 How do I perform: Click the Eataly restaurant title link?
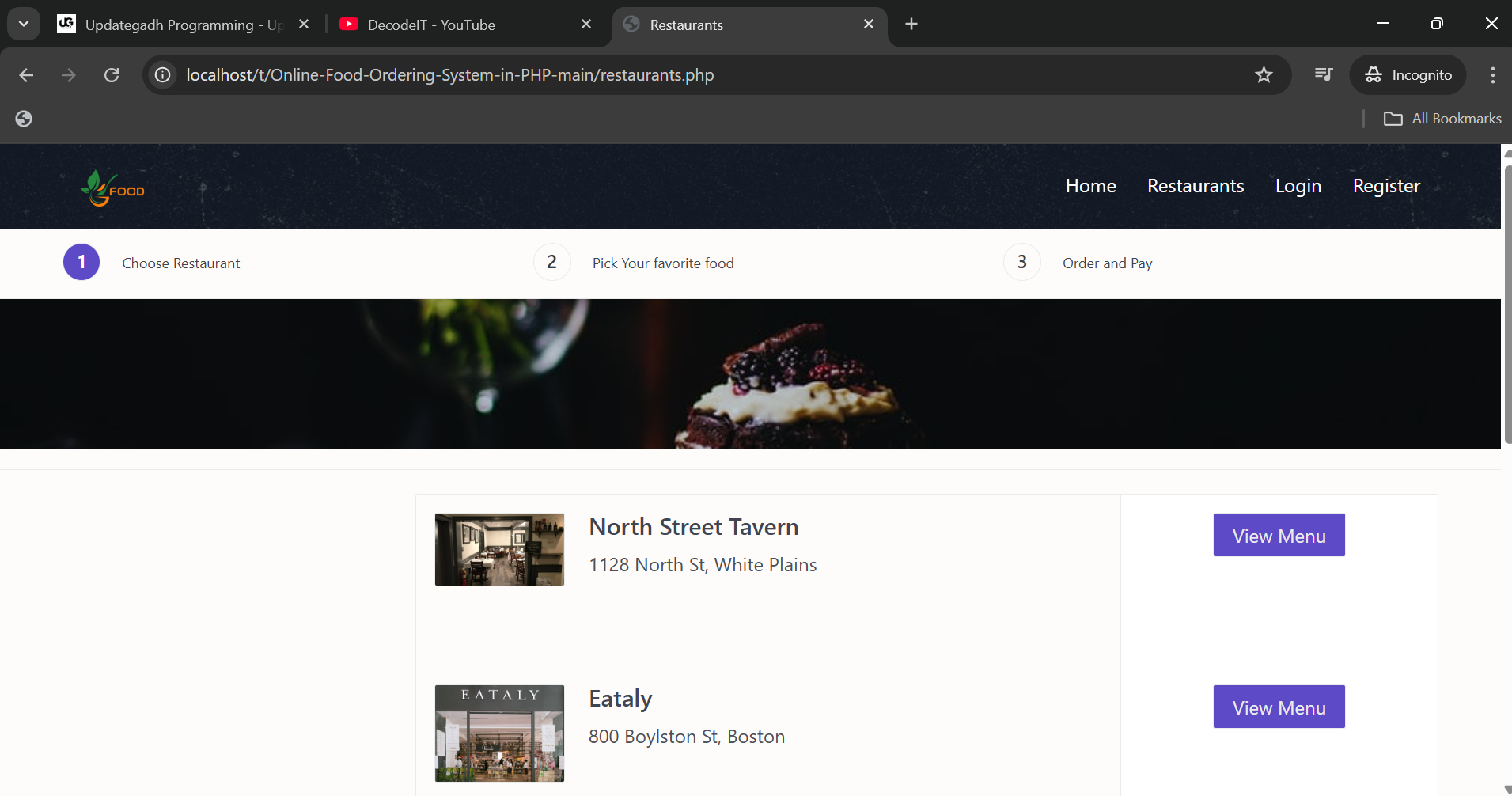(x=620, y=699)
